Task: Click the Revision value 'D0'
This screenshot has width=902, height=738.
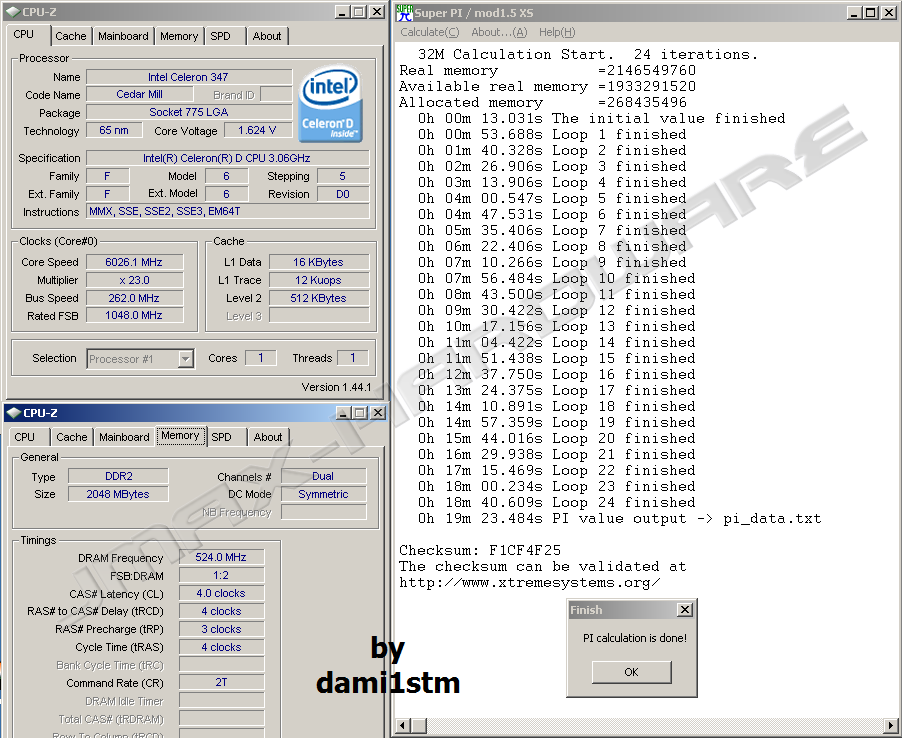Action: 343,194
